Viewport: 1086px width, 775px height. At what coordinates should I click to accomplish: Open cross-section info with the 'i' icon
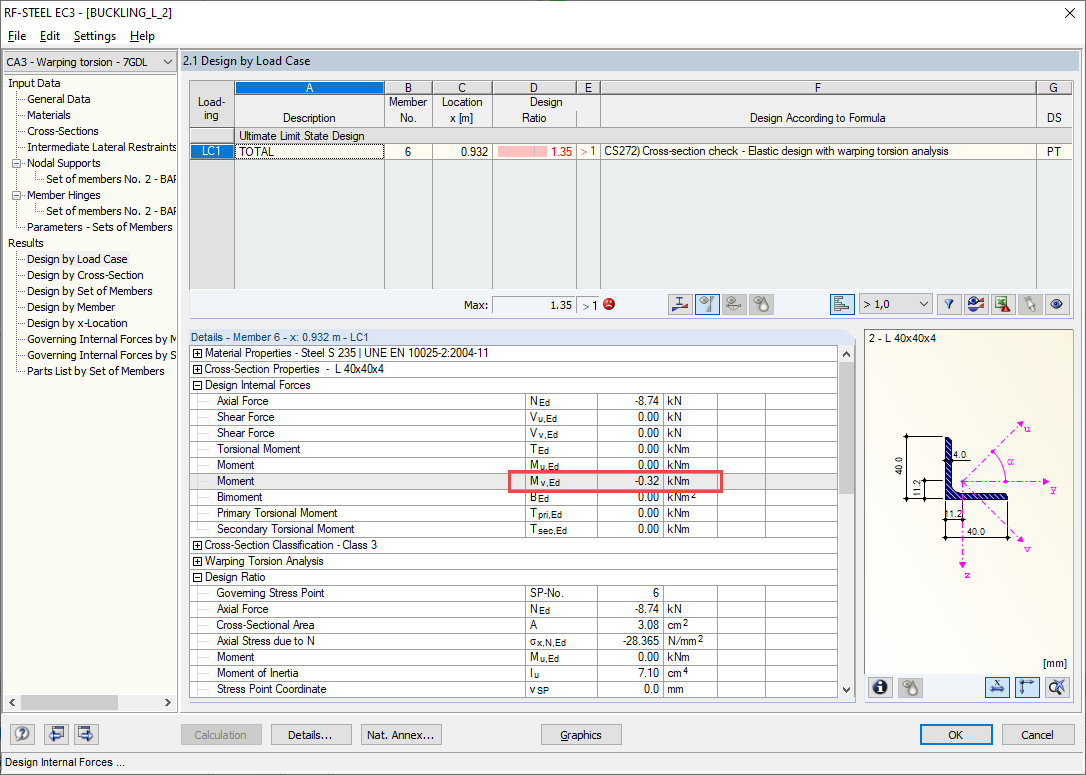(x=880, y=687)
